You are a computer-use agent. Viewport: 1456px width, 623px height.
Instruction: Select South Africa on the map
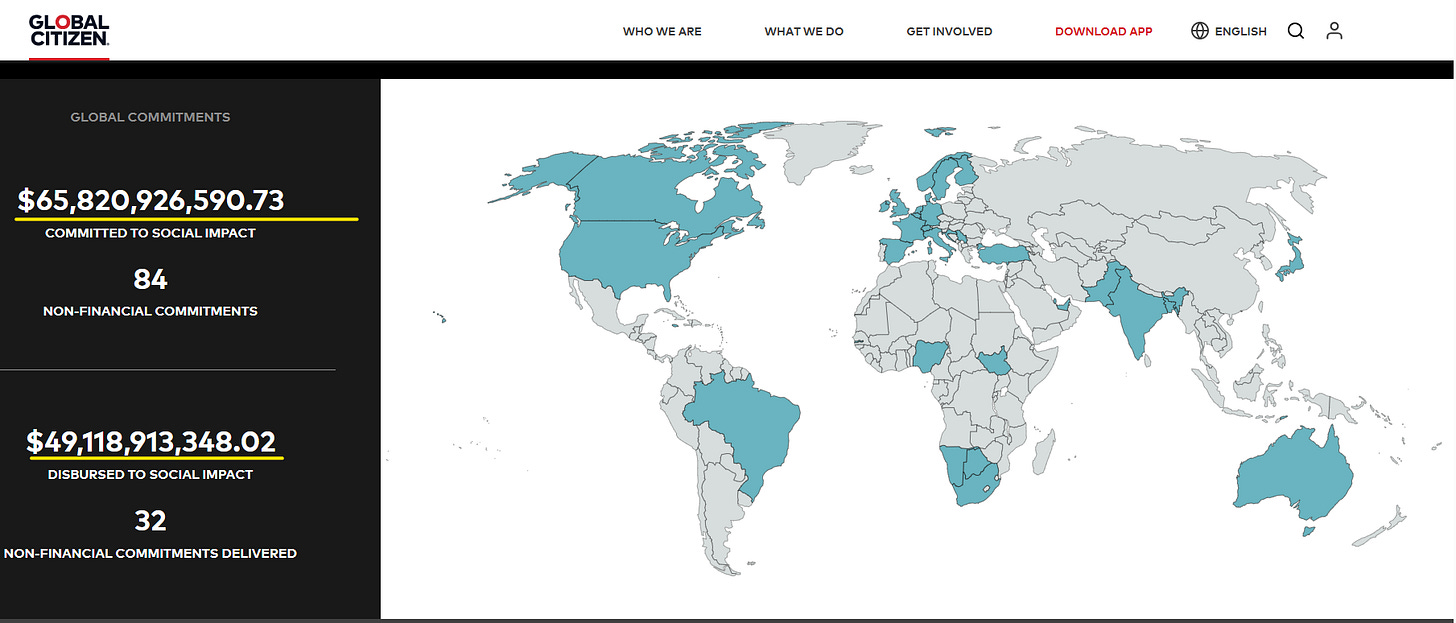tap(973, 487)
